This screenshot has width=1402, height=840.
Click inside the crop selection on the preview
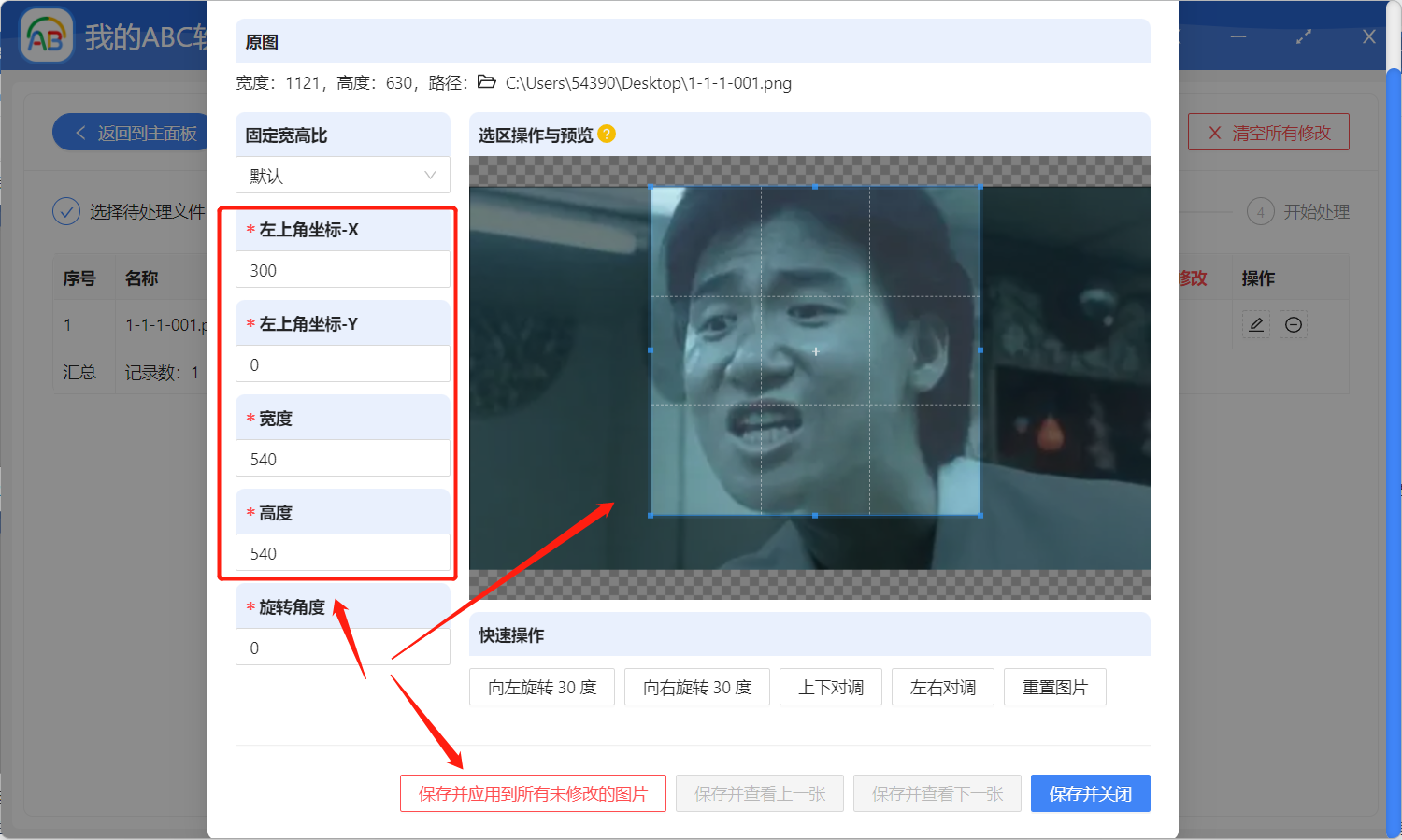pos(815,350)
